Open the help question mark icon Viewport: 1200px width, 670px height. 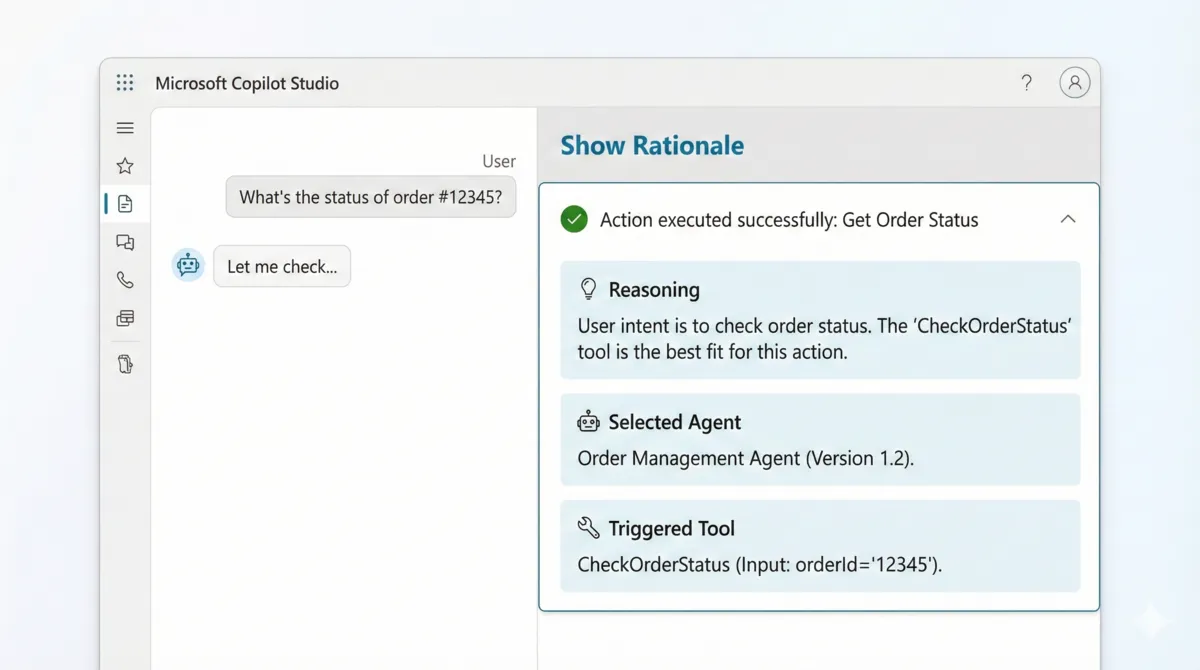pyautogui.click(x=1026, y=83)
